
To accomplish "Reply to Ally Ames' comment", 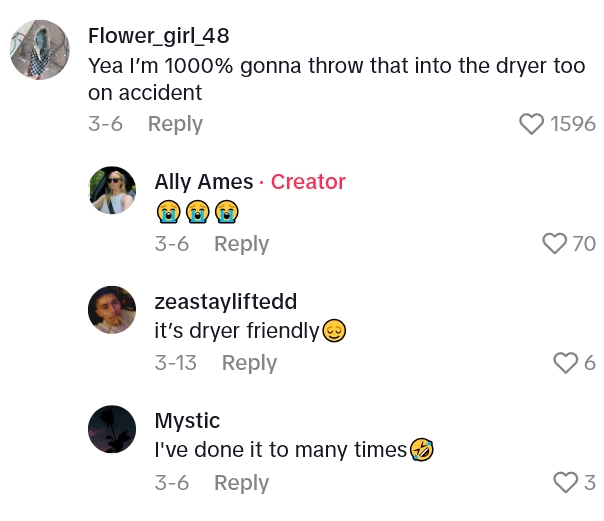I will 241,244.
